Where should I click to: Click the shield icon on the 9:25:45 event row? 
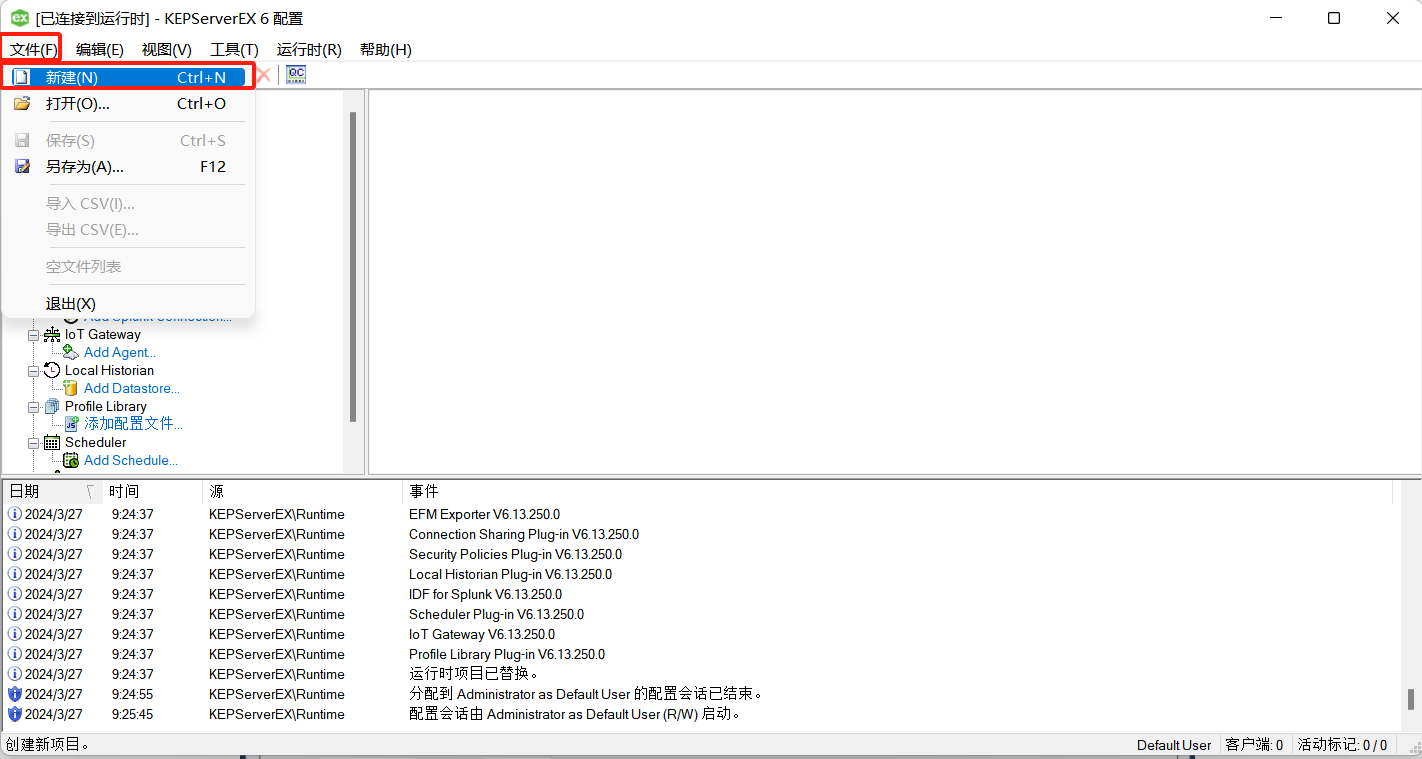pos(15,715)
